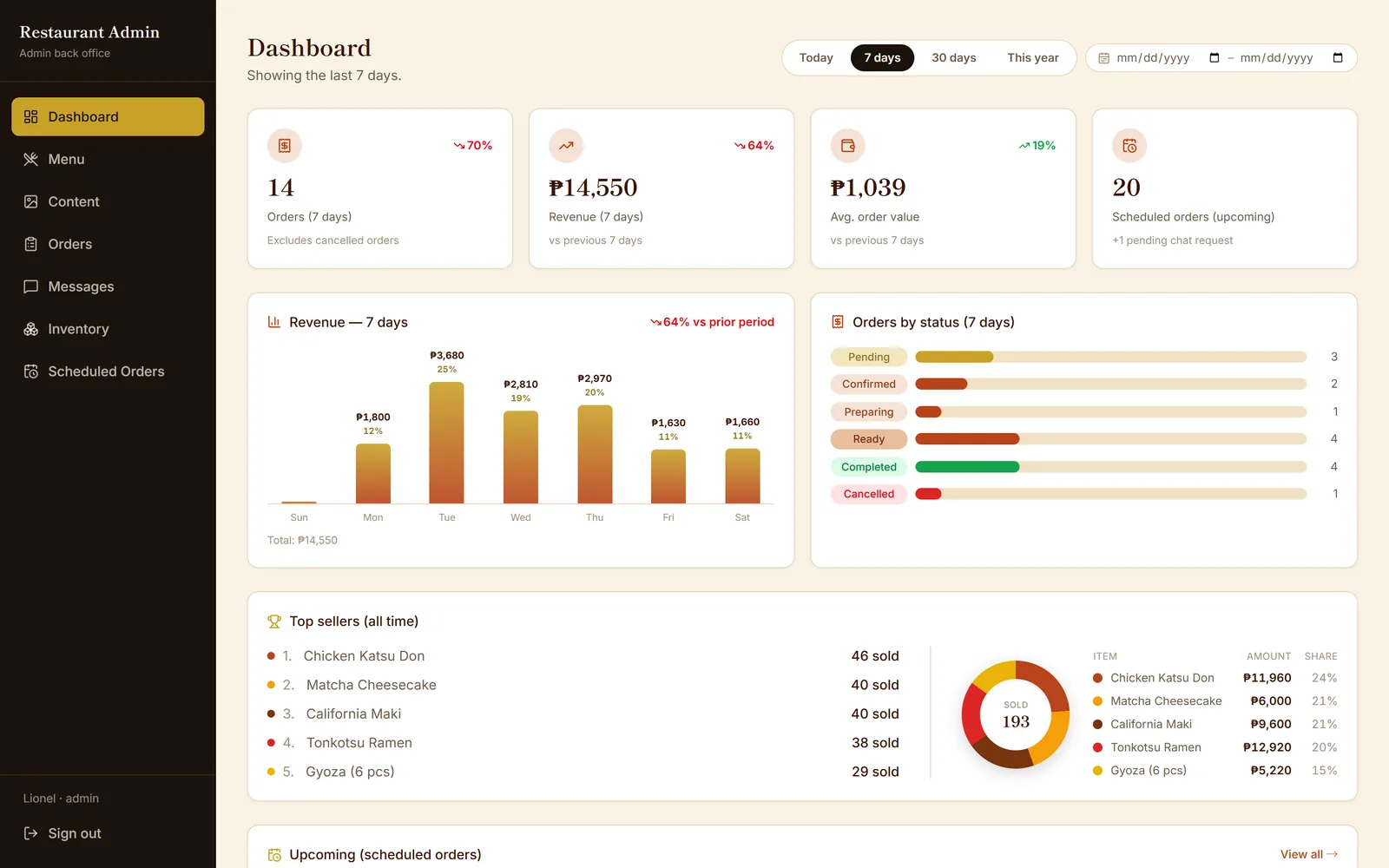
Task: Click the Menu utensils icon
Action: [x=31, y=159]
